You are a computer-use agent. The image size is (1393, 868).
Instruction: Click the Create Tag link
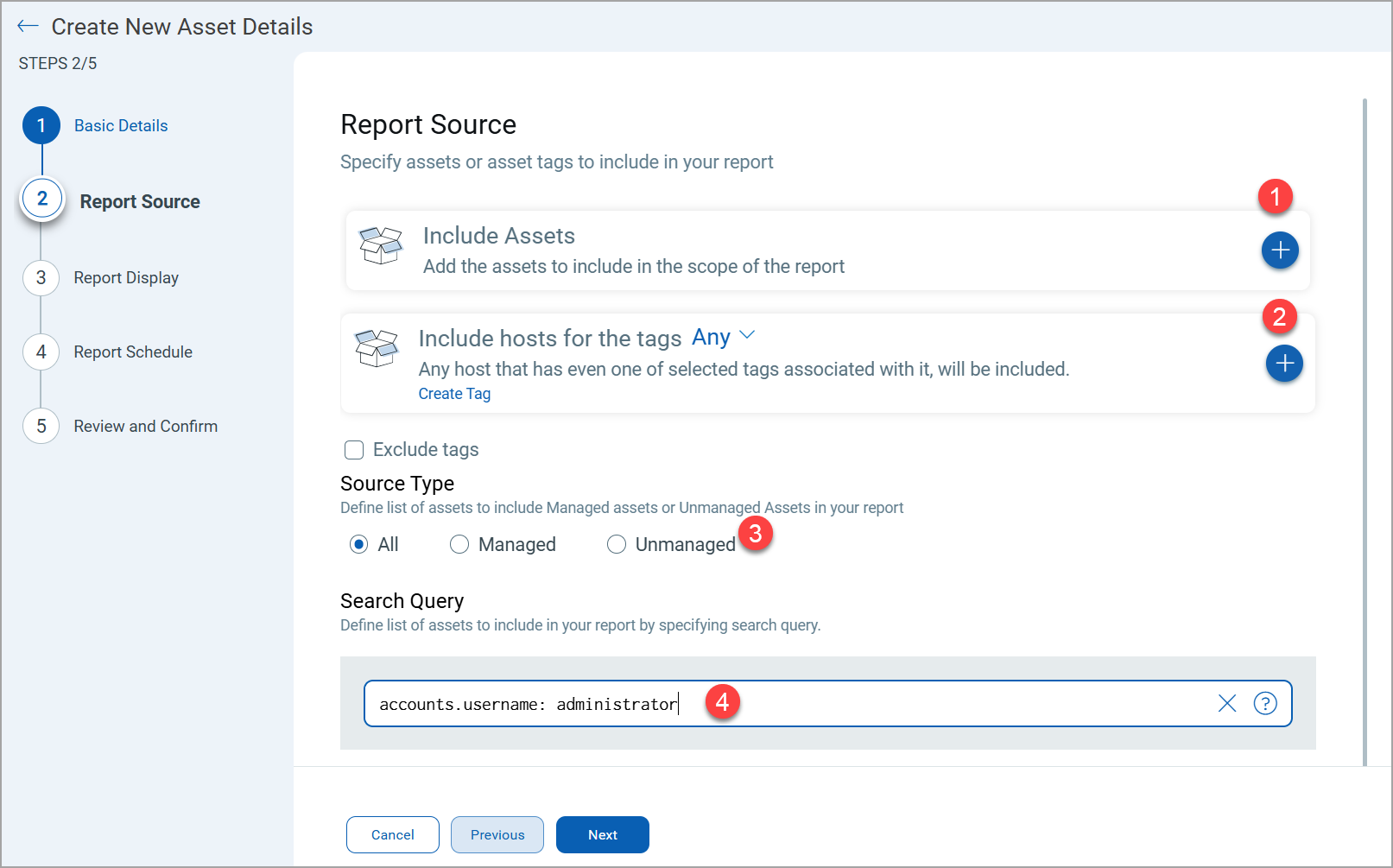(x=454, y=394)
